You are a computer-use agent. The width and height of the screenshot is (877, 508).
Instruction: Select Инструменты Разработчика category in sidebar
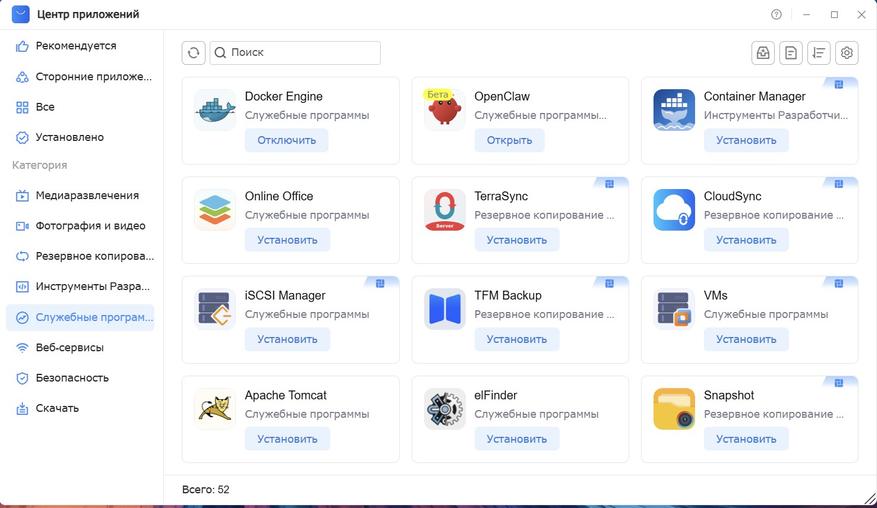(x=80, y=286)
